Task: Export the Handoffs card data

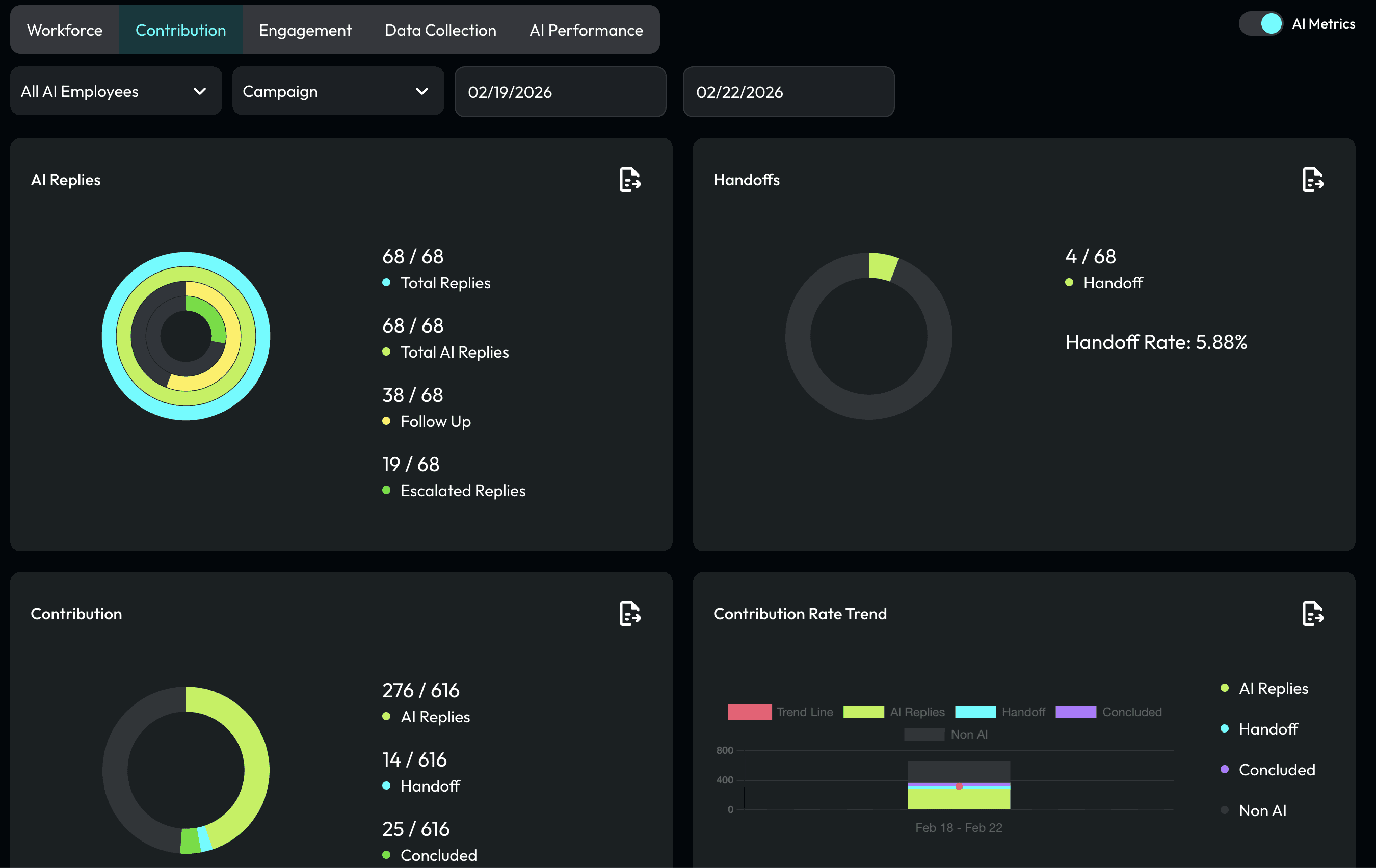Action: (1313, 179)
